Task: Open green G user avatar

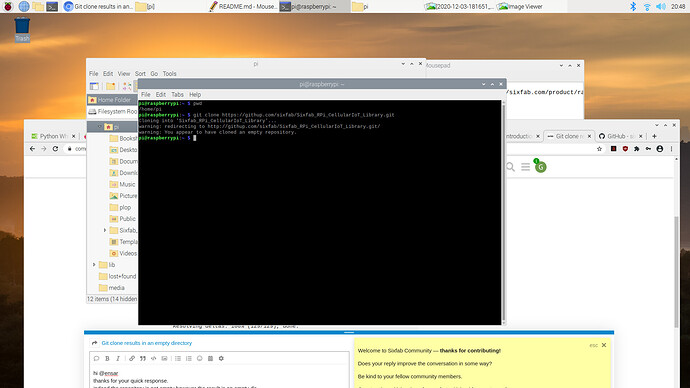Action: [x=541, y=167]
